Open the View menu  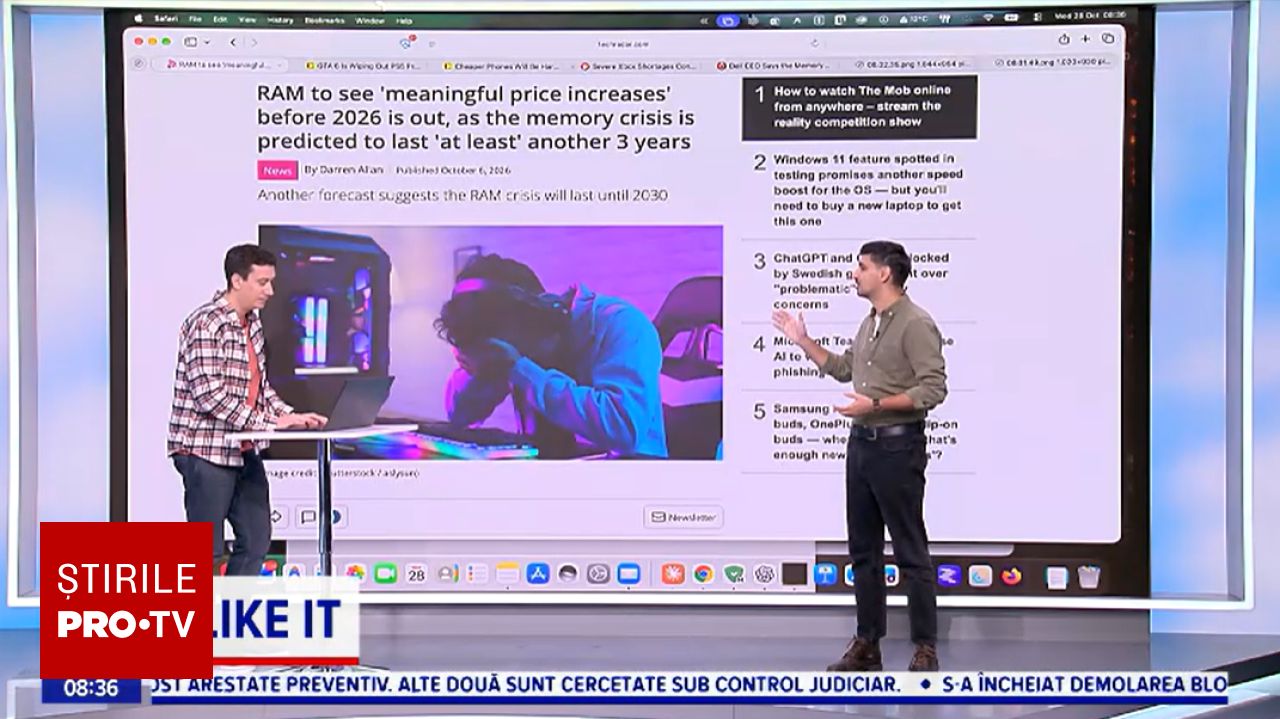pyautogui.click(x=246, y=19)
